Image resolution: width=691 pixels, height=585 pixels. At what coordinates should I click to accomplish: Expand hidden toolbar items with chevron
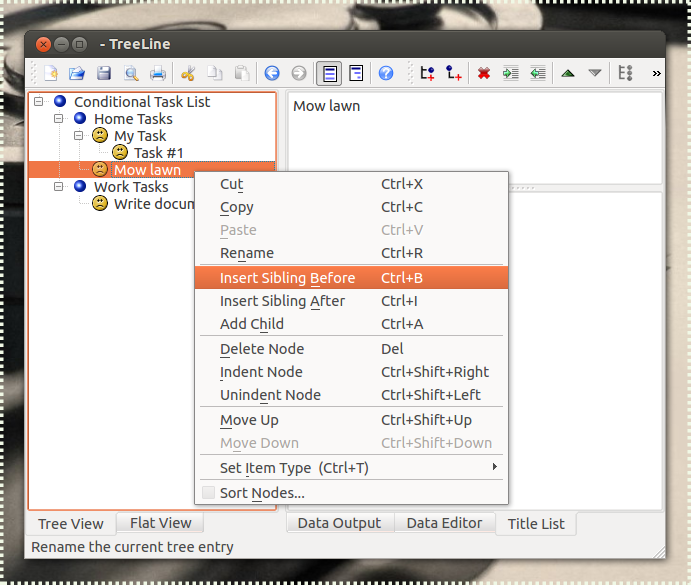(657, 73)
